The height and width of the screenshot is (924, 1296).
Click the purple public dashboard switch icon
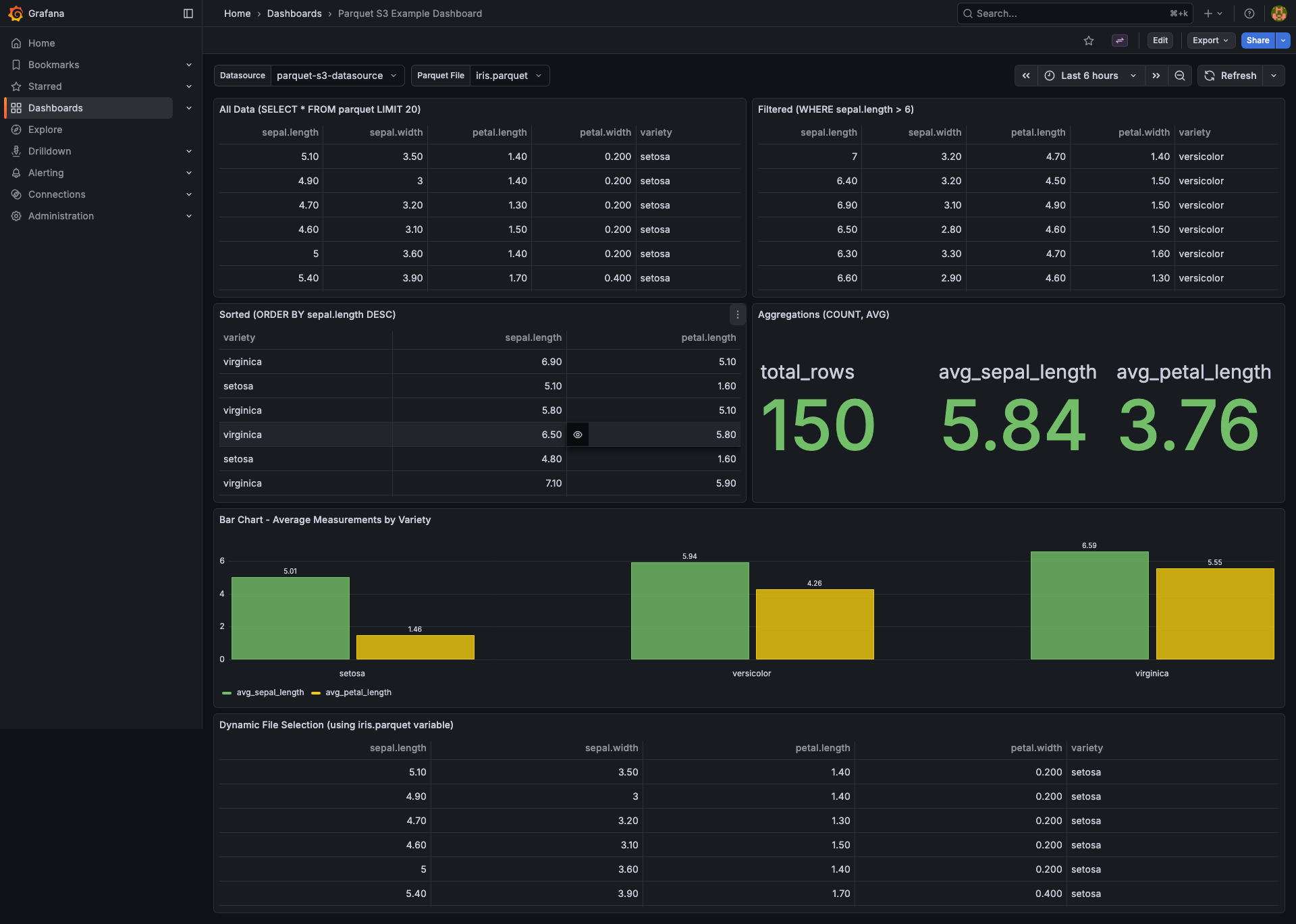point(1120,40)
